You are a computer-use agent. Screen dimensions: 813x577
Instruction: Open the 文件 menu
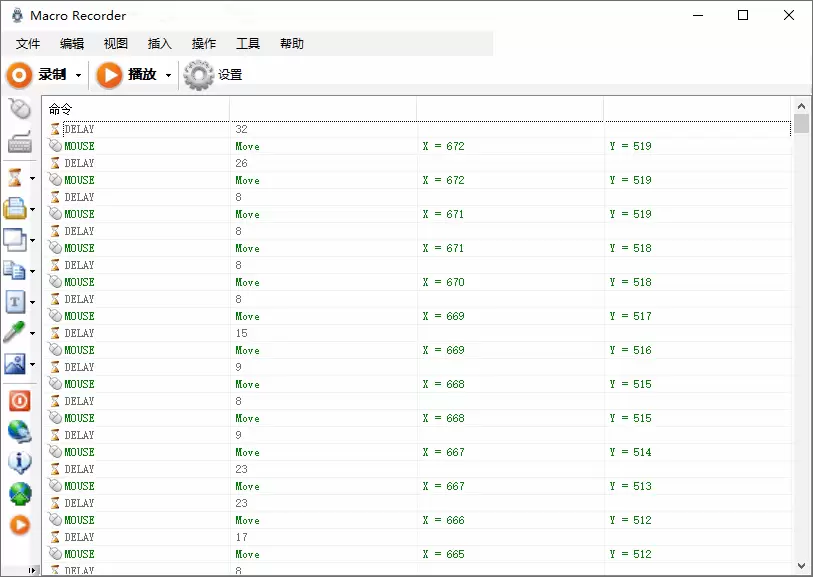(x=28, y=44)
